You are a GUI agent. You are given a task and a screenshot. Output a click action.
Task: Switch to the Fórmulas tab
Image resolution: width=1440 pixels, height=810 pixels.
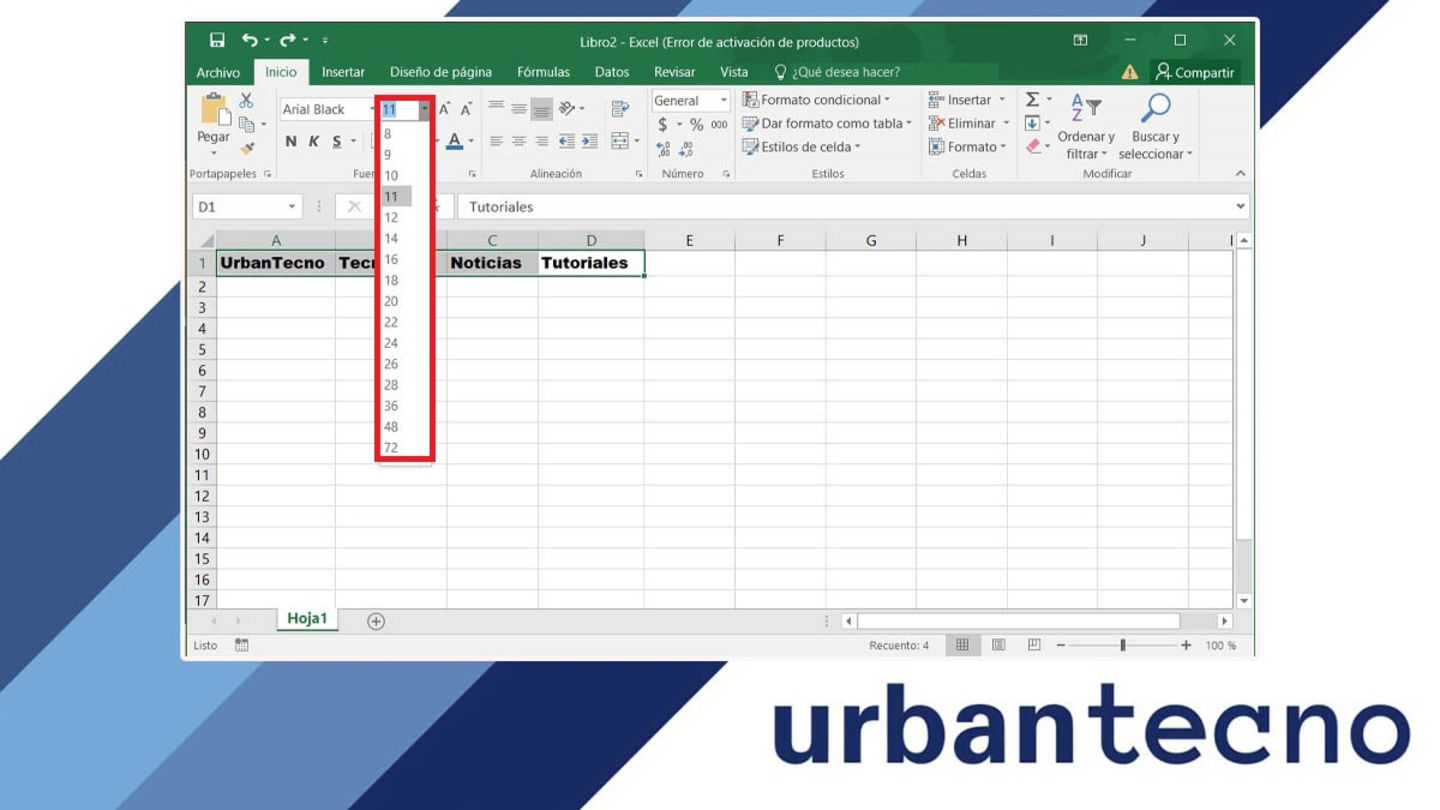[543, 72]
